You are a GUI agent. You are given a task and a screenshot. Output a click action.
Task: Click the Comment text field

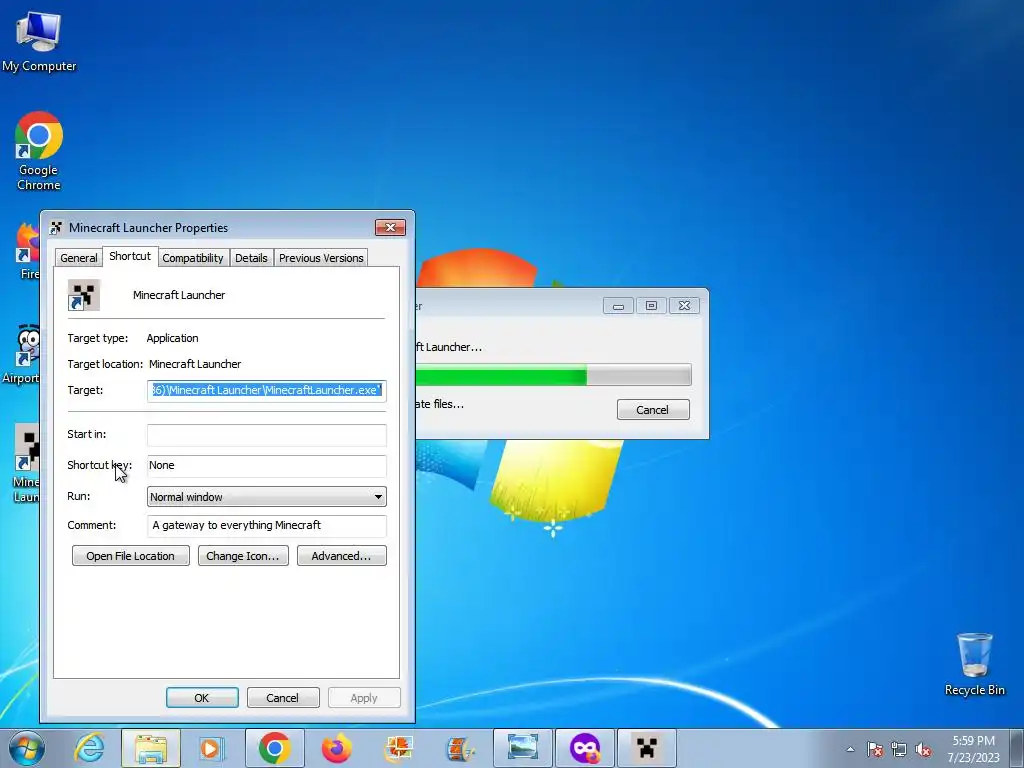click(266, 526)
